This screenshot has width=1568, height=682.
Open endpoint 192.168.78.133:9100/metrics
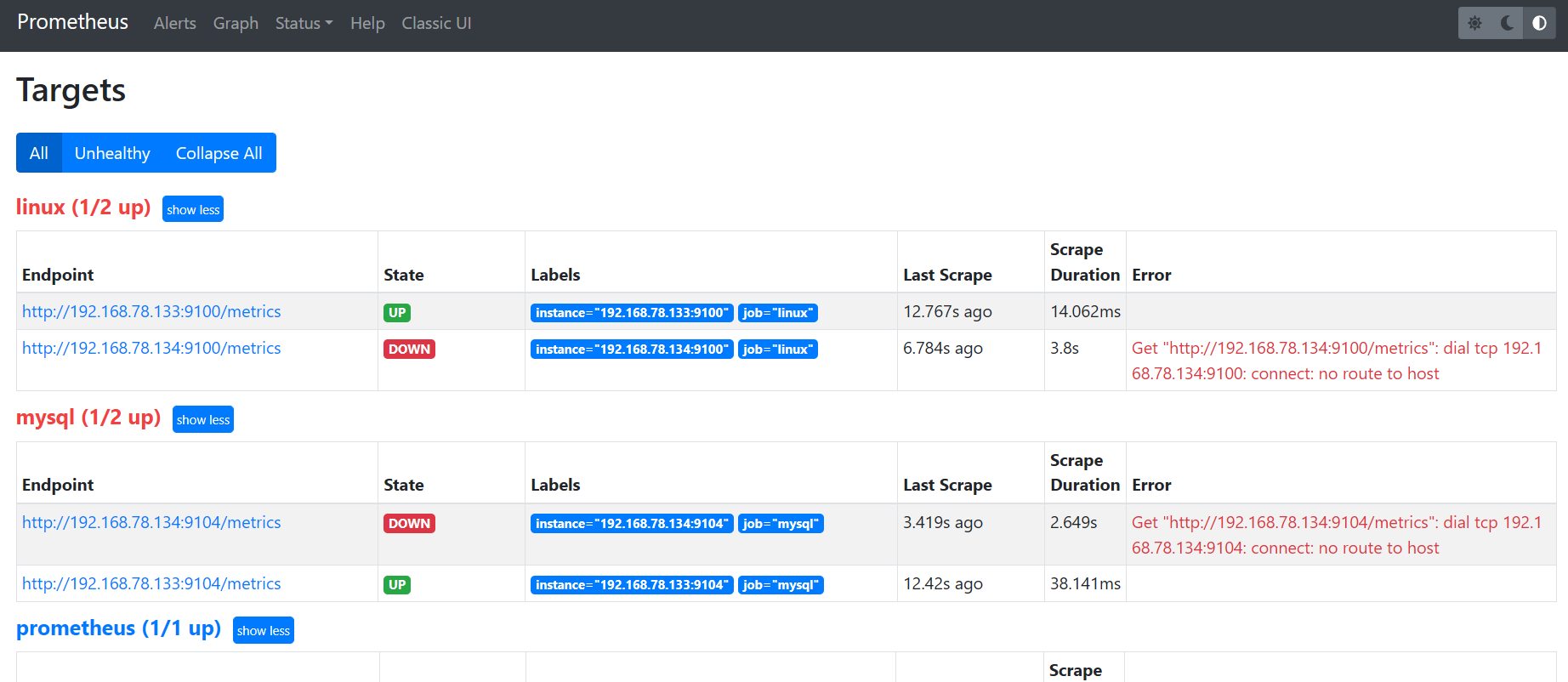151,311
